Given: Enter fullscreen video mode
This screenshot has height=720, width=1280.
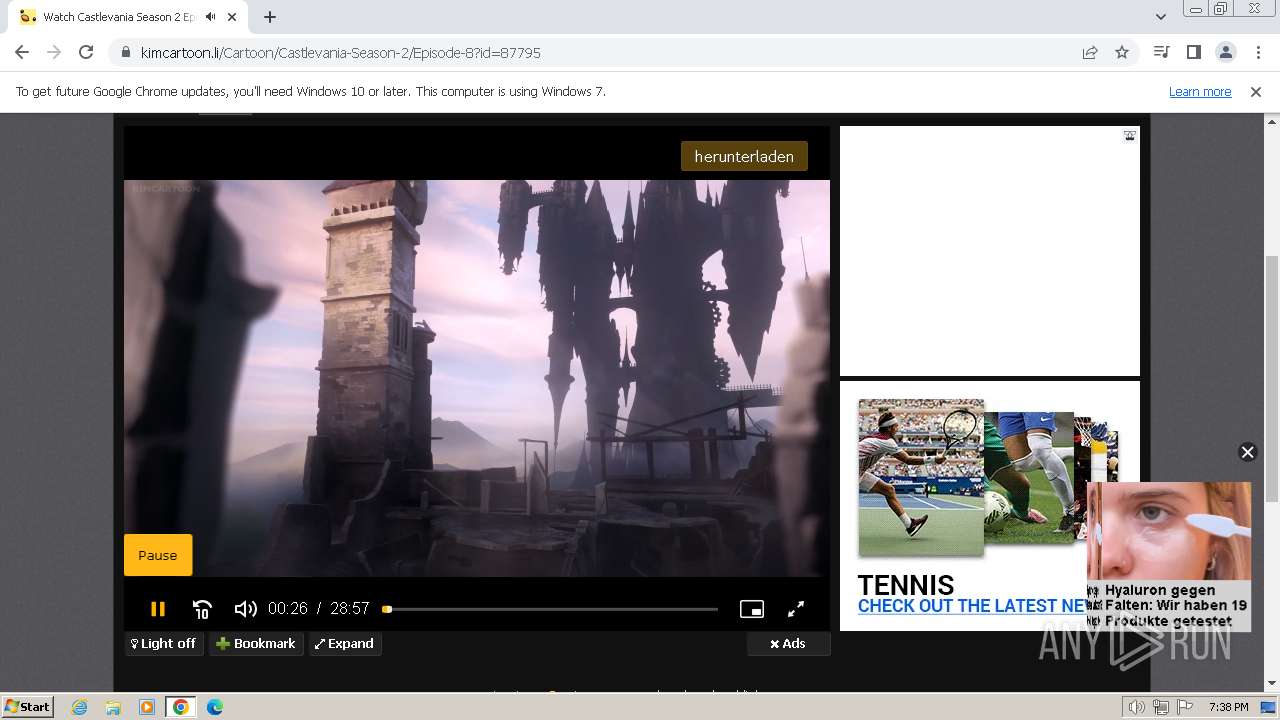Looking at the screenshot, I should 796,608.
